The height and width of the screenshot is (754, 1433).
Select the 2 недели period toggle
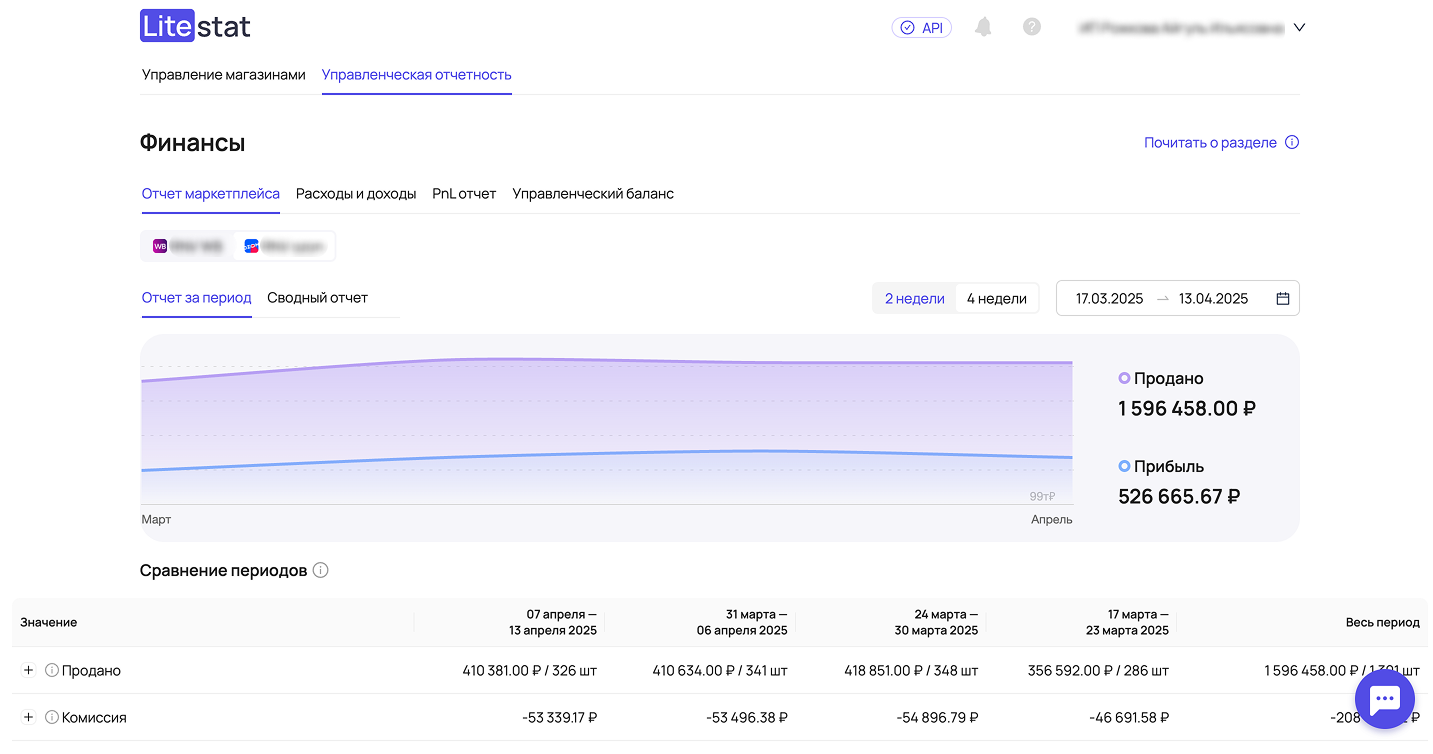click(x=914, y=299)
